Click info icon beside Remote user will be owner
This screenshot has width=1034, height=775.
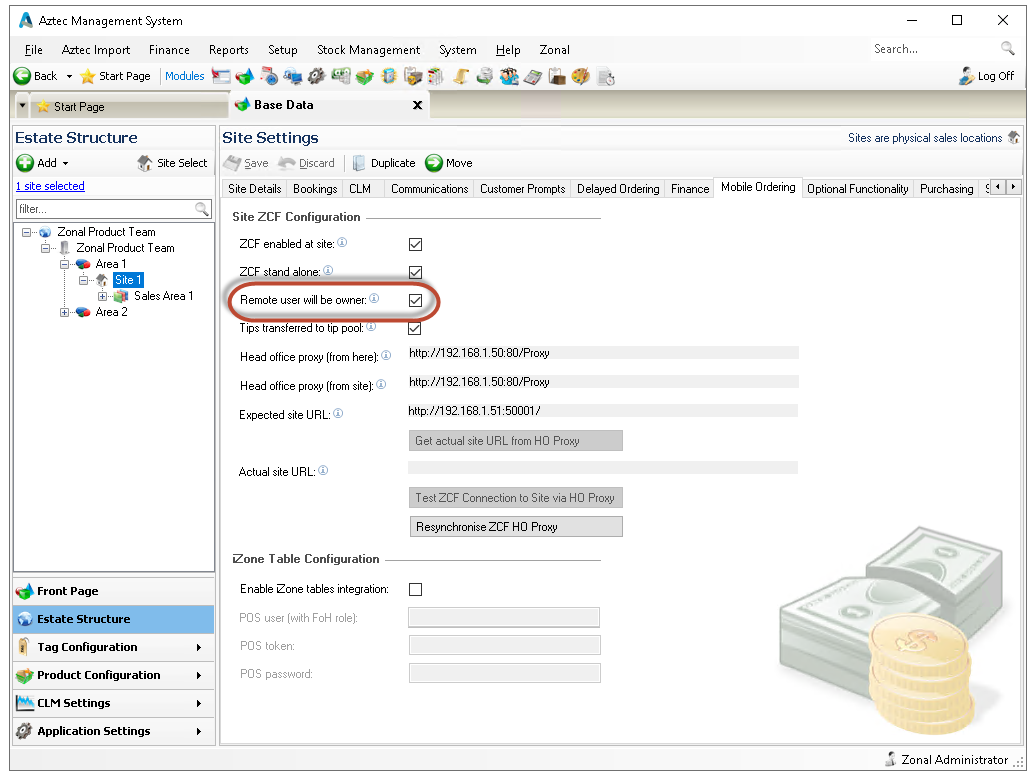374,298
